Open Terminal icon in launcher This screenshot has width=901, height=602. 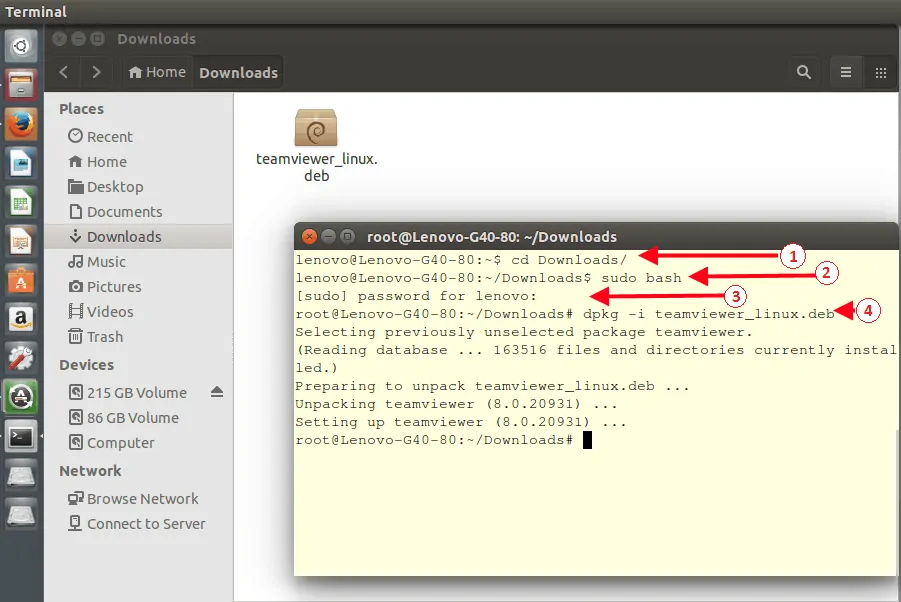[21, 437]
